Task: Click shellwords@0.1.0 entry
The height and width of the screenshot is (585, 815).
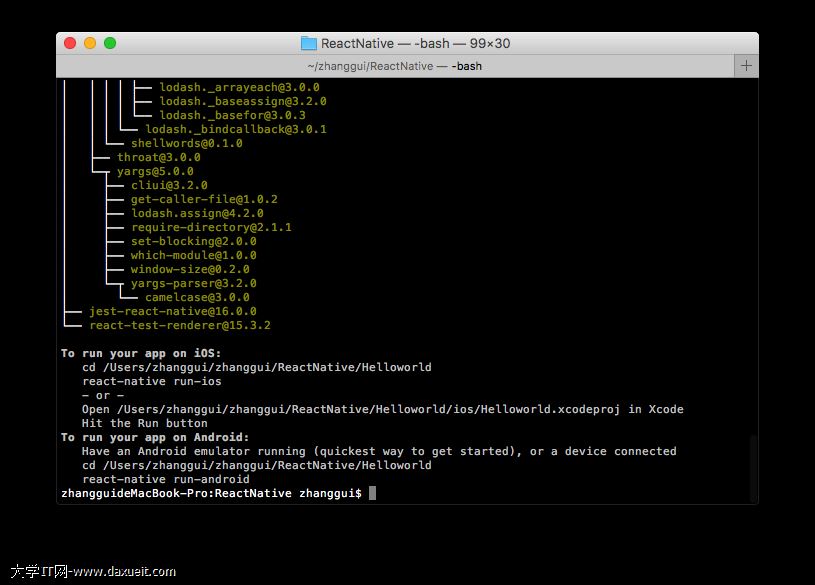Action: coord(187,144)
